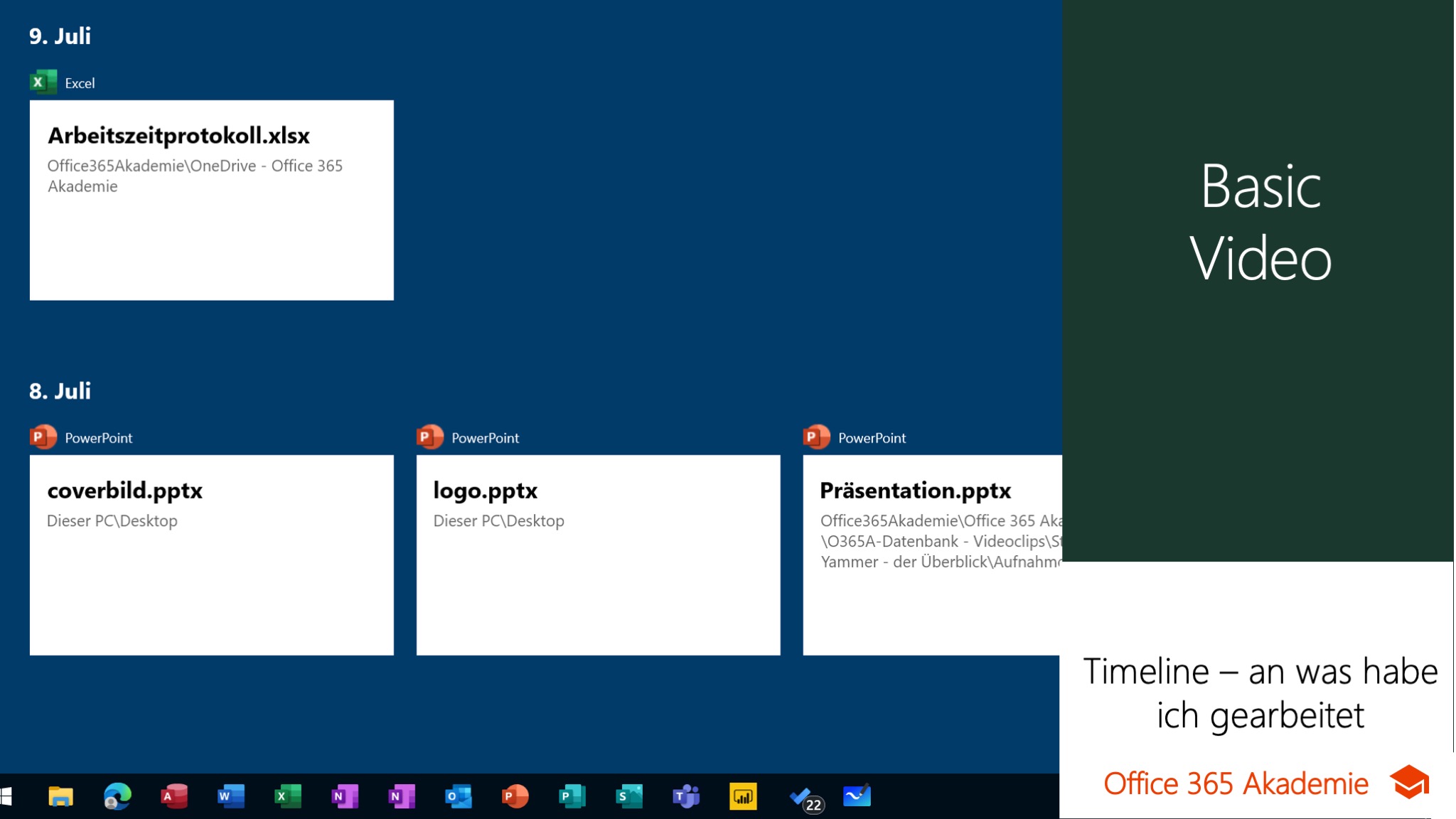Click the PowerPoint icon above coverbild.pptx

click(x=43, y=437)
